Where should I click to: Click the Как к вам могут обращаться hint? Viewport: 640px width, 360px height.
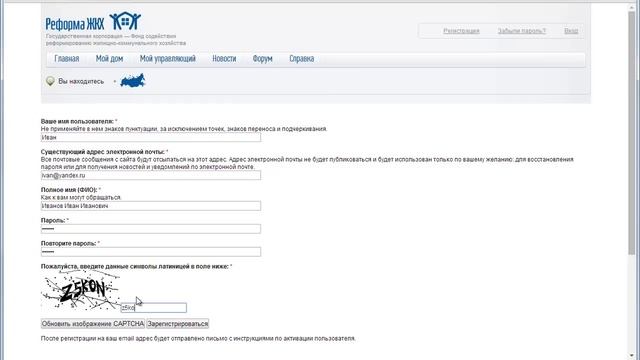pyautogui.click(x=81, y=198)
